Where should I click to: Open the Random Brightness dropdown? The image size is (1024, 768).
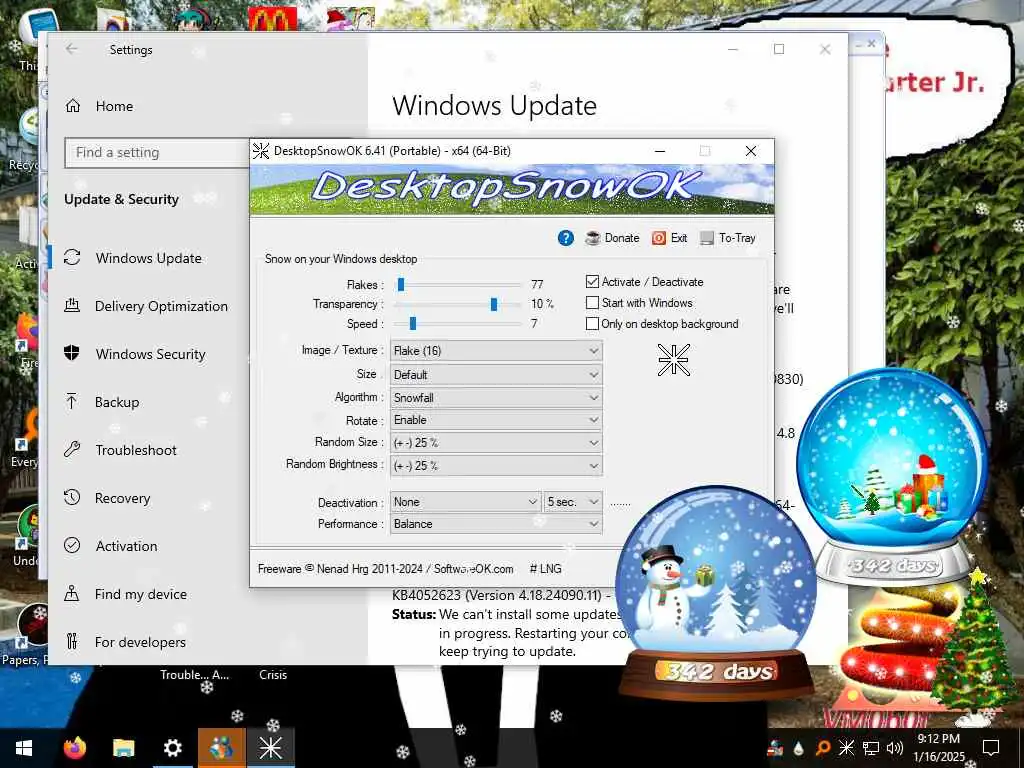(496, 466)
